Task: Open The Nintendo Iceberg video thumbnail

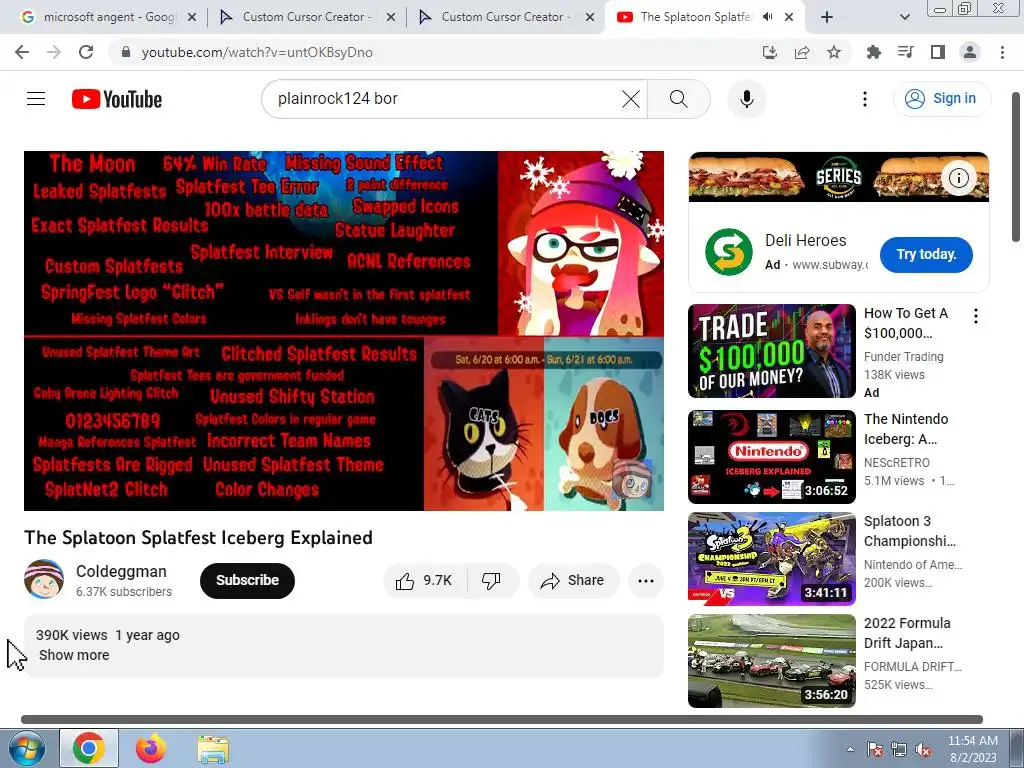Action: [771, 456]
